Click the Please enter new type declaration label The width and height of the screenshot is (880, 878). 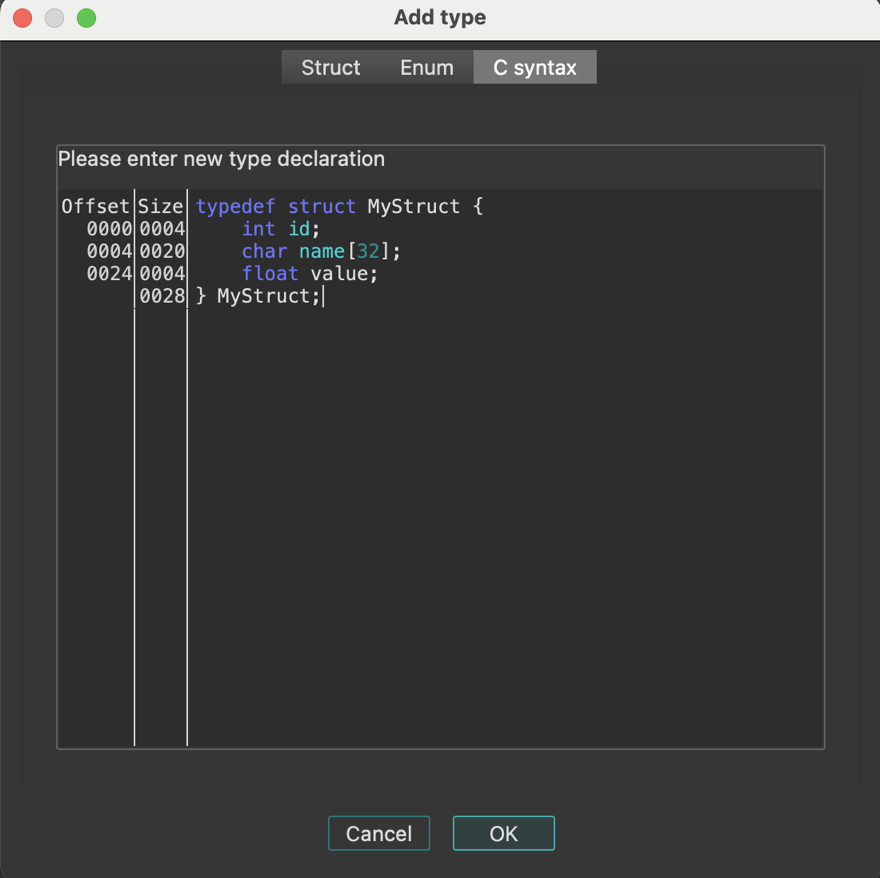pos(222,158)
